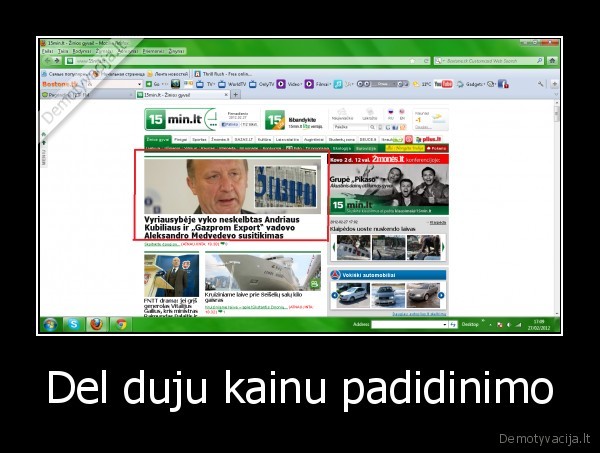This screenshot has width=600, height=453.
Task: Open the Grupė Pikaso conference banner
Action: click(389, 184)
